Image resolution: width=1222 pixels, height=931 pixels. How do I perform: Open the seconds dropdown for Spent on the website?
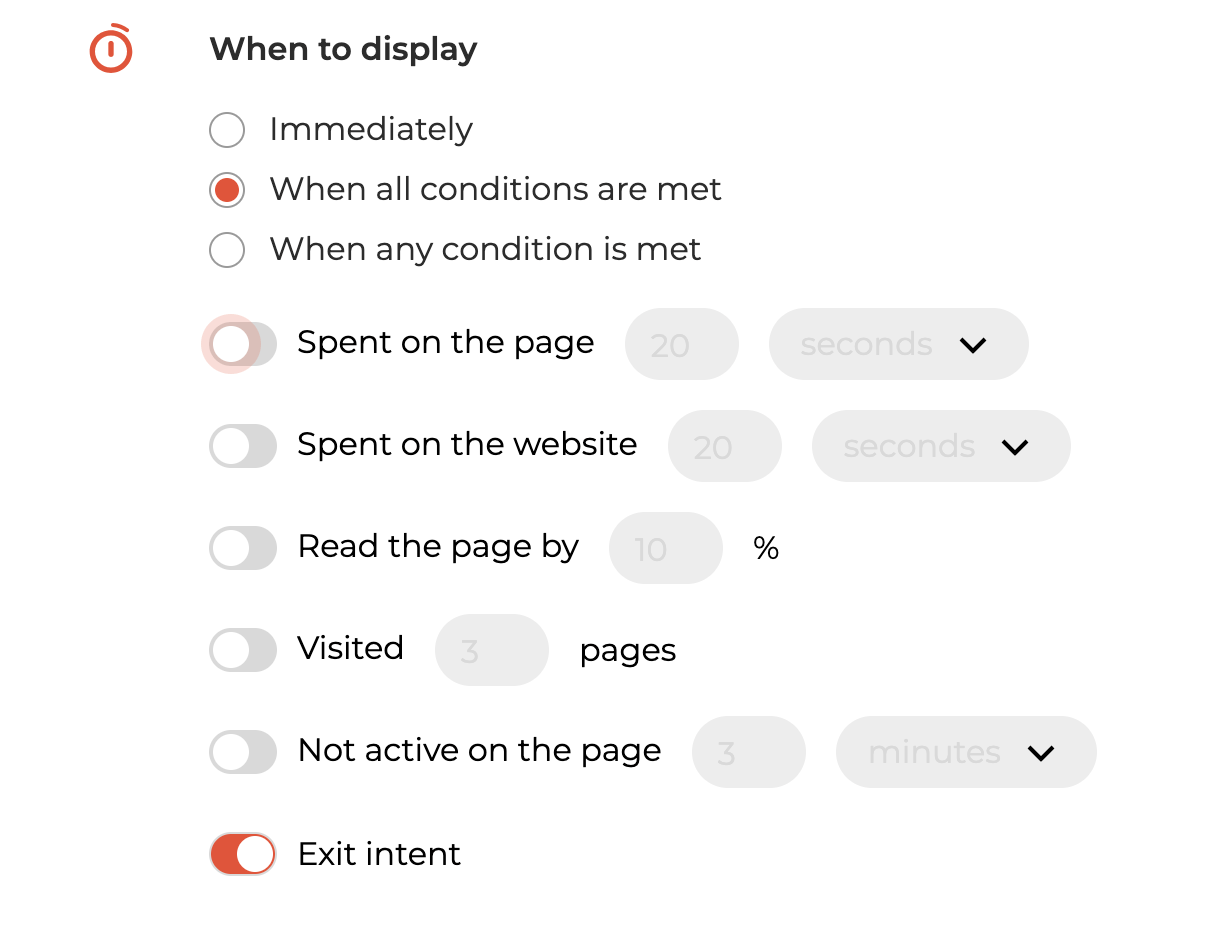(x=940, y=446)
